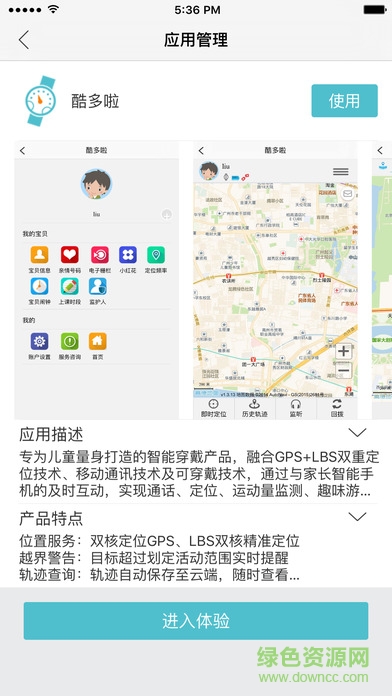The image size is (392, 696).
Task: Tap the 上课时段 pencil icon in preview
Action: click(x=70, y=286)
